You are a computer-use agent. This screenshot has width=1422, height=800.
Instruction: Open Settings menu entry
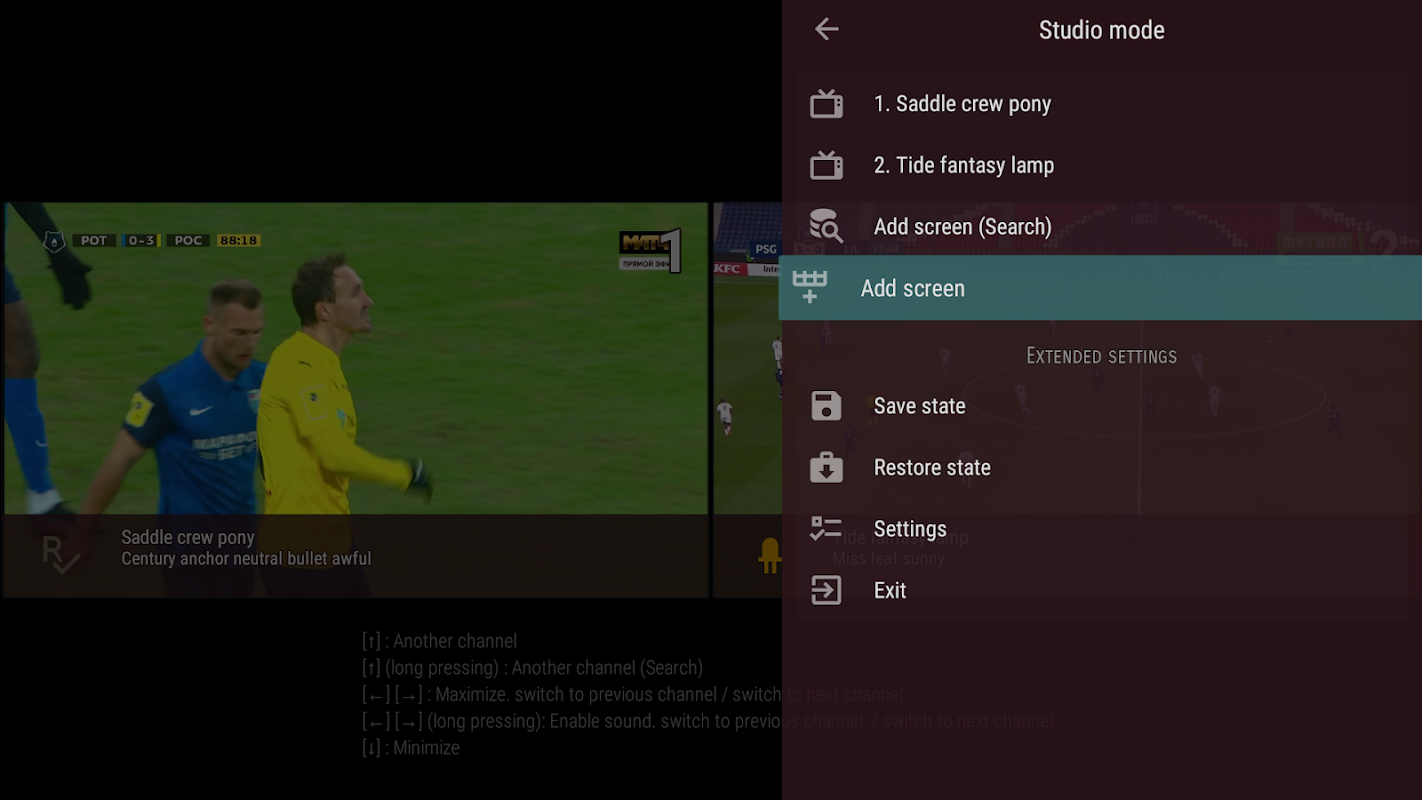pos(1101,529)
